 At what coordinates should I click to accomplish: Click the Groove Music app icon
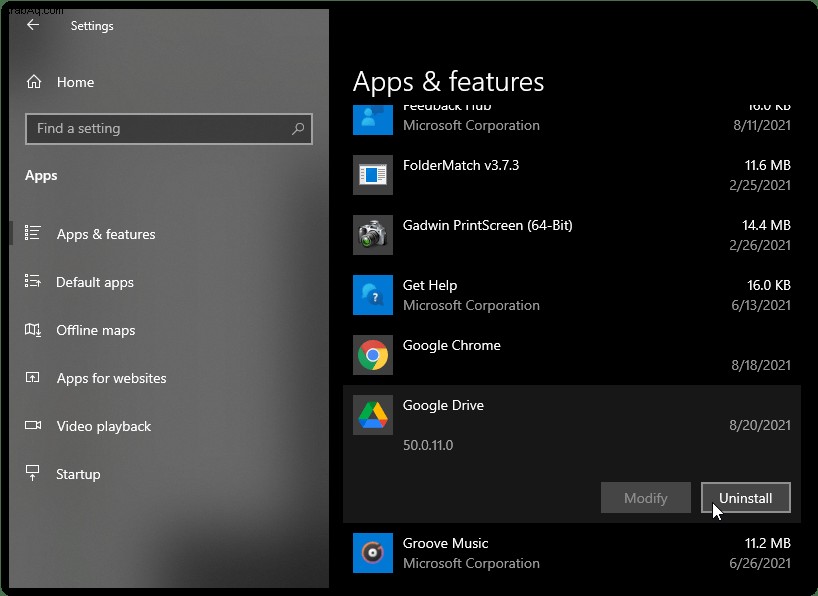pos(372,553)
